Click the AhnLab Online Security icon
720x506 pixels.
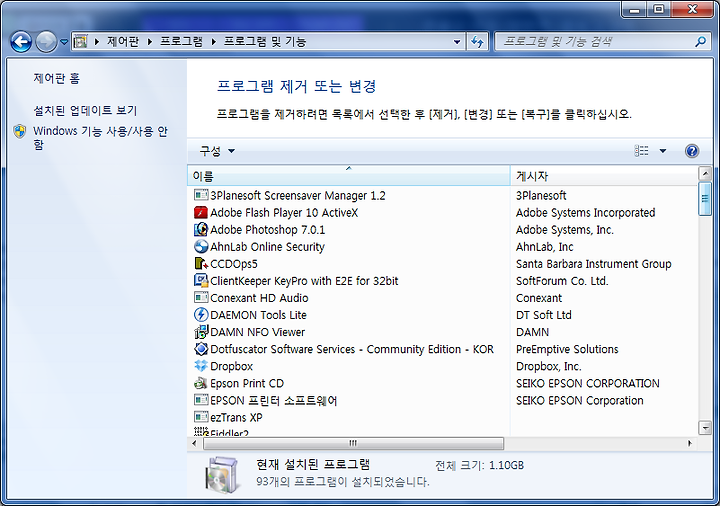tap(201, 247)
